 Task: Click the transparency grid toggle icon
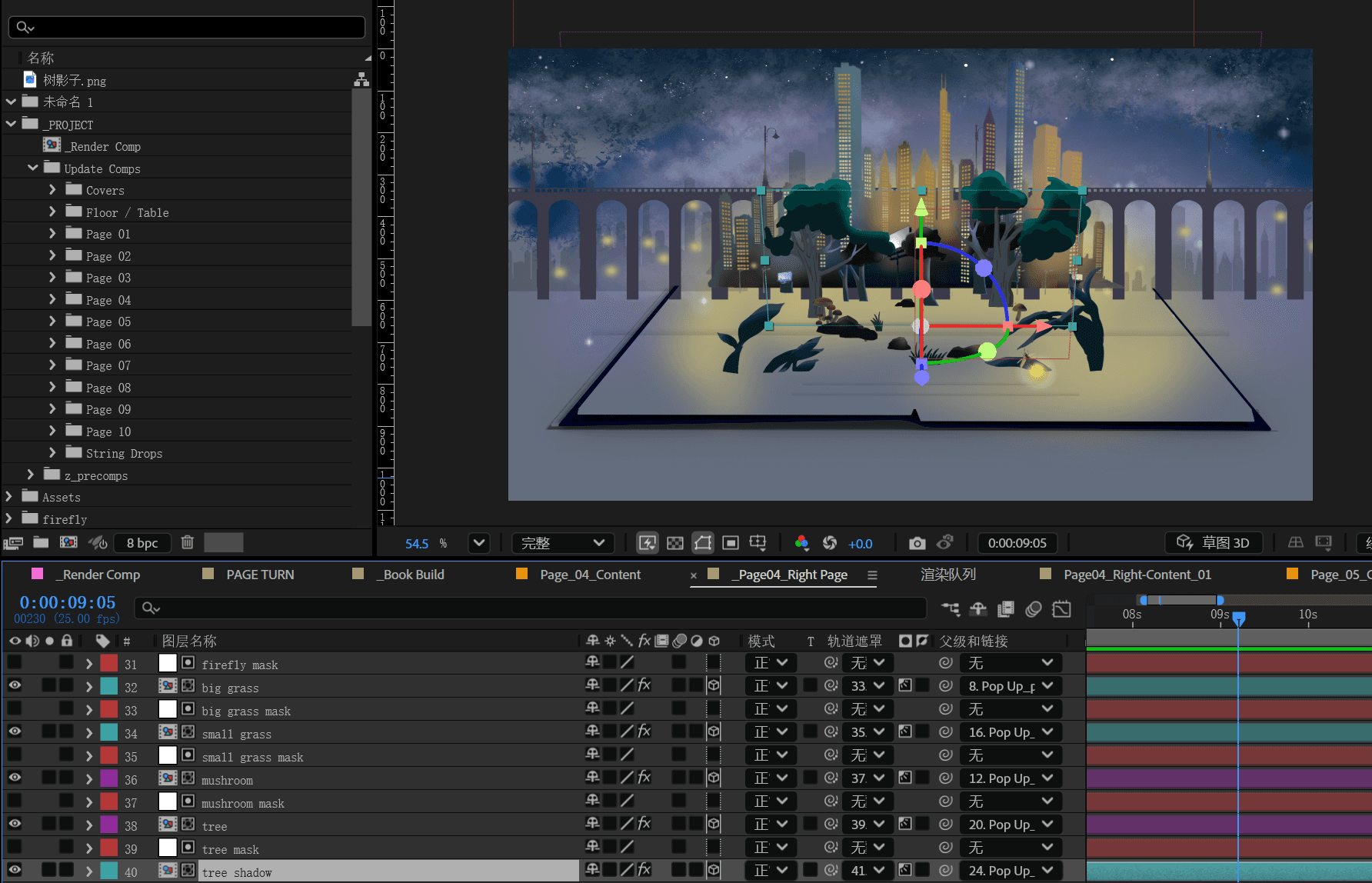pyautogui.click(x=674, y=543)
